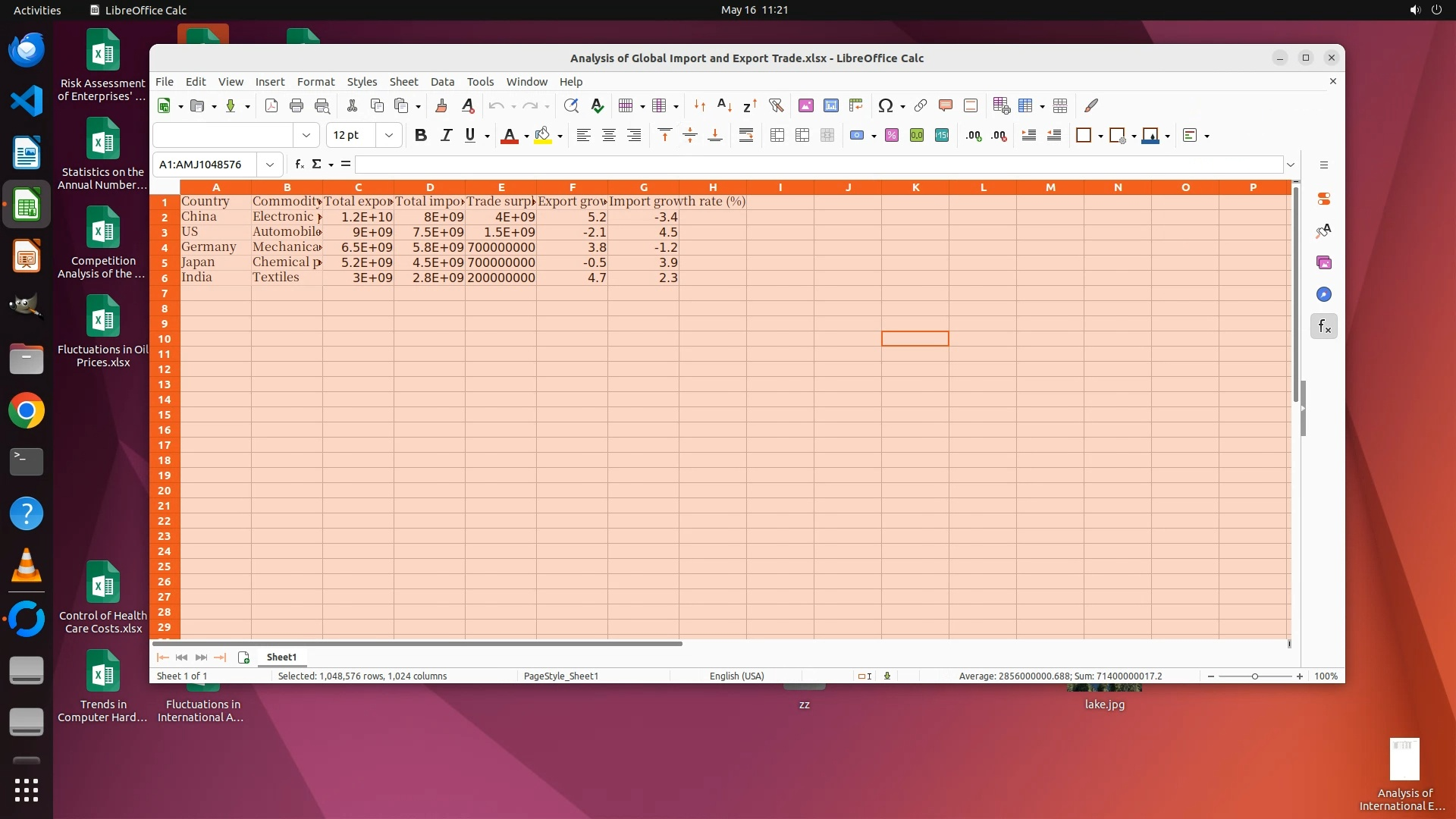Image resolution: width=1456 pixels, height=819 pixels.
Task: Open the Name Box dropdown arrow
Action: point(269,164)
